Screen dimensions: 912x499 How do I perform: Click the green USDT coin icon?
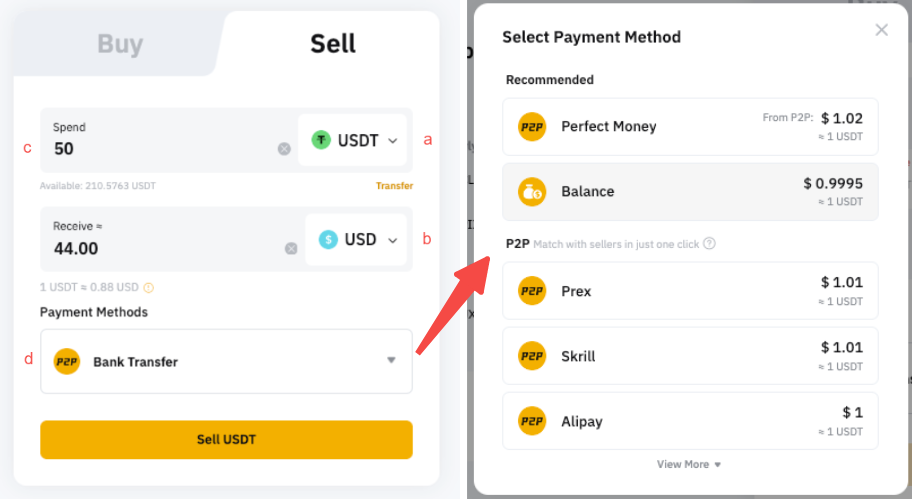321,140
